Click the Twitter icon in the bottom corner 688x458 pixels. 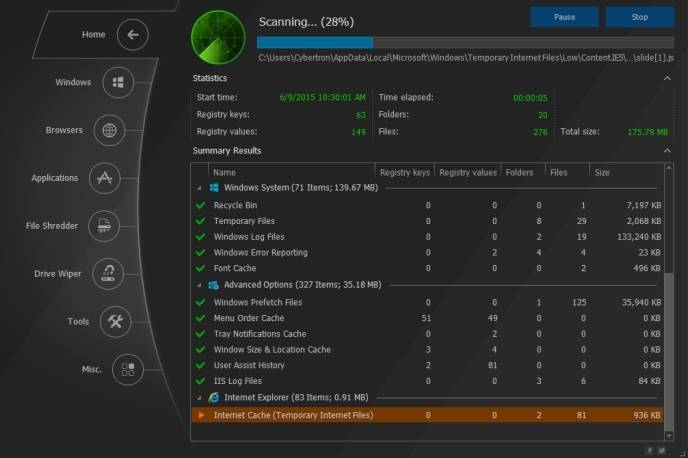tap(662, 451)
